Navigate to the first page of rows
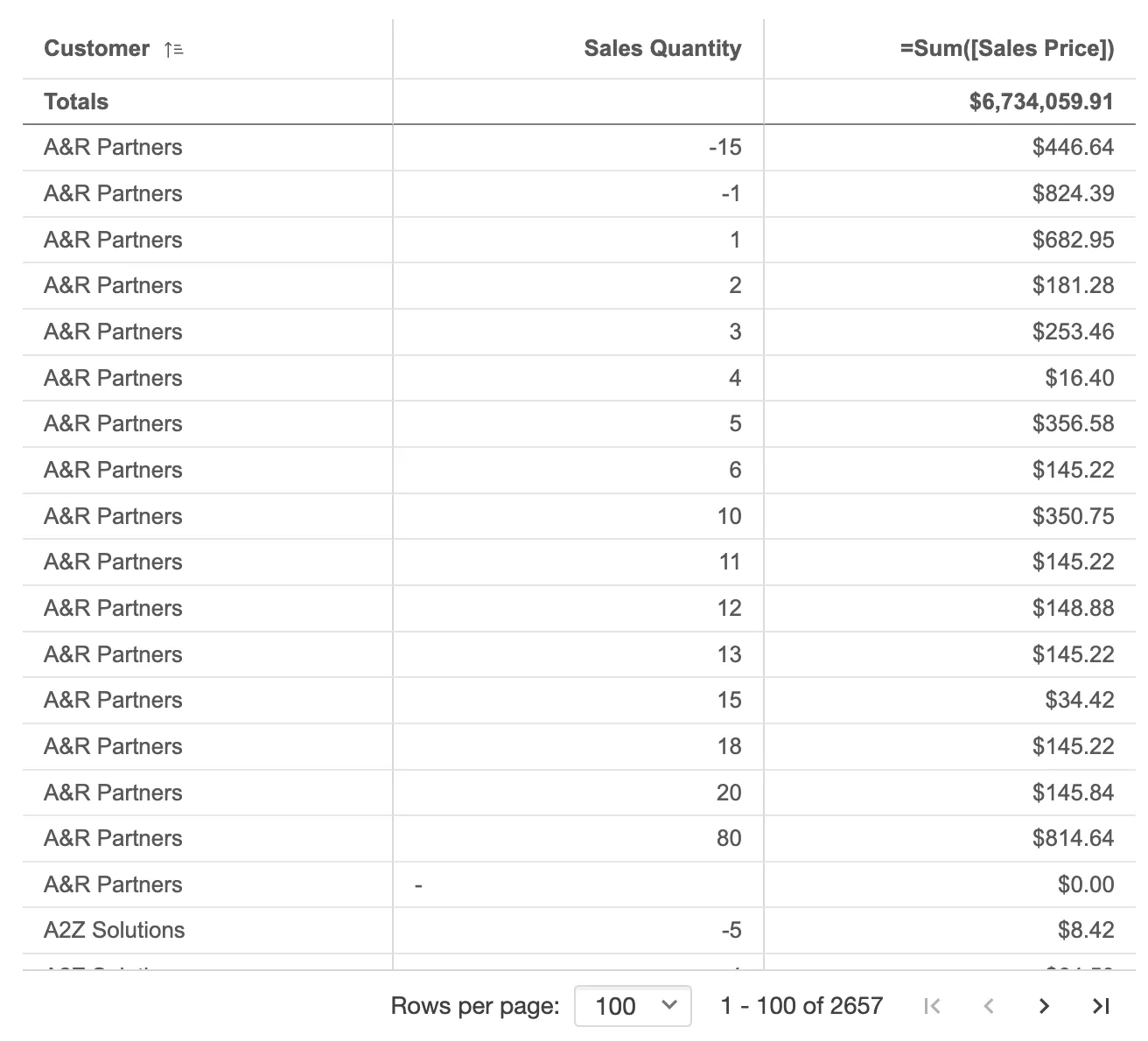Viewport: 1148px width, 1041px height. coord(932,1006)
